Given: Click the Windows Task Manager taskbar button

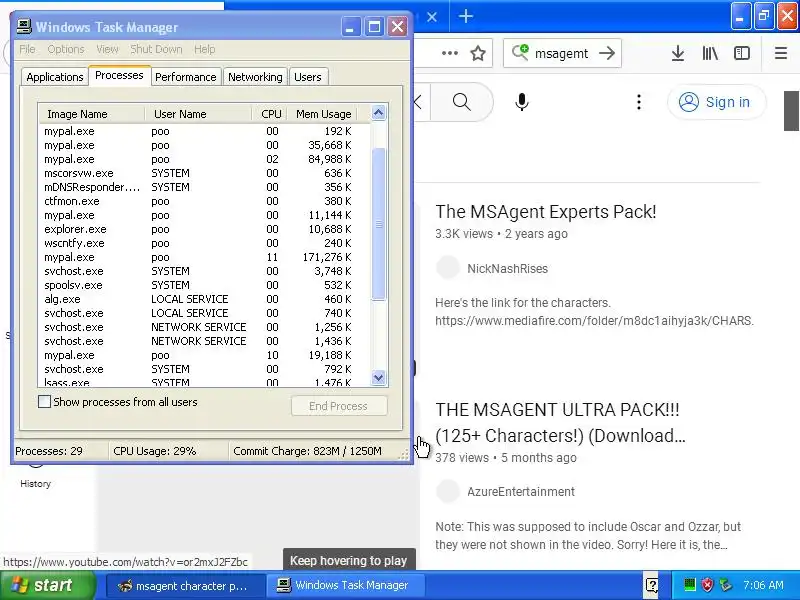Looking at the screenshot, I should point(347,585).
